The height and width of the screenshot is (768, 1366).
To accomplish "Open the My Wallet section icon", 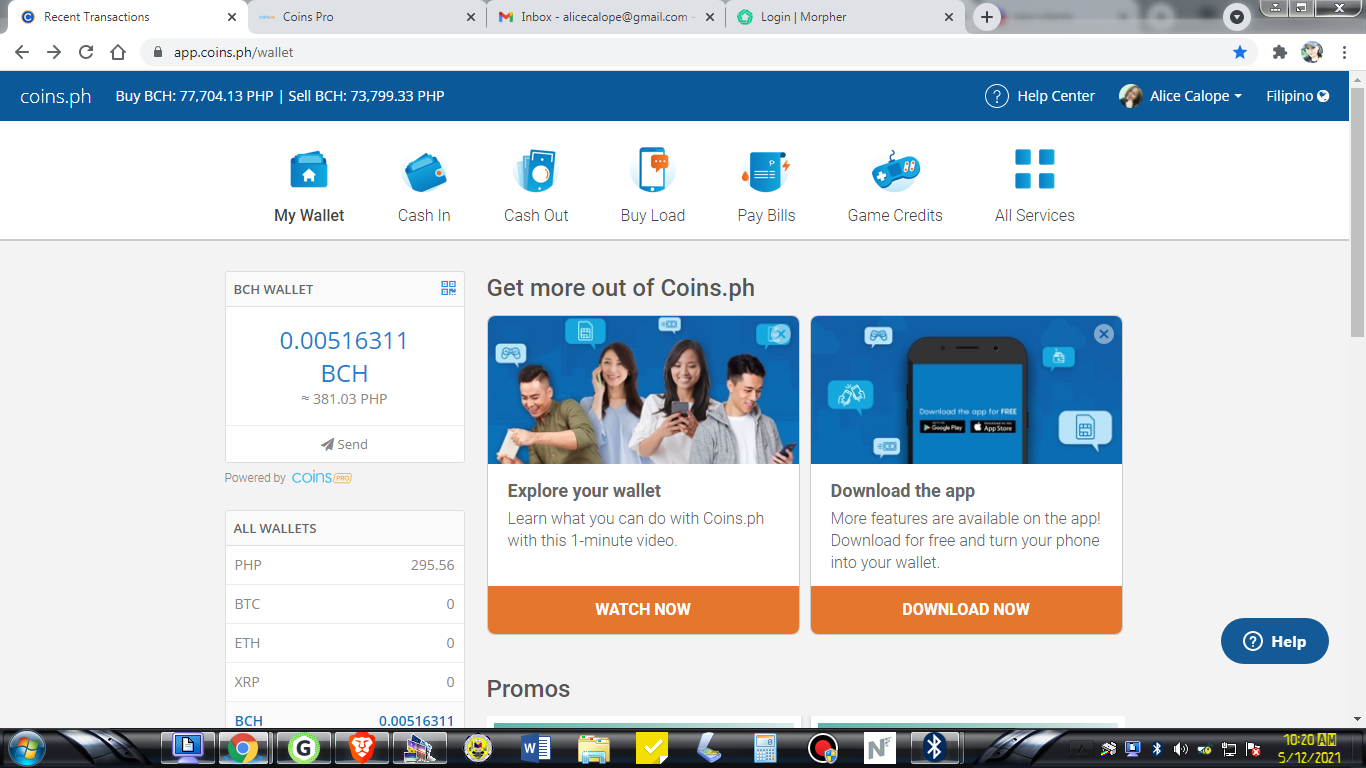I will click(x=309, y=170).
